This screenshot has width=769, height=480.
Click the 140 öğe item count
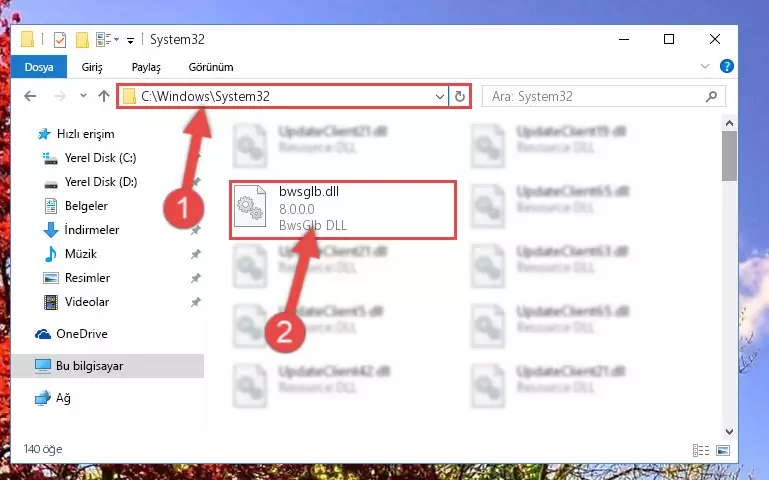[x=43, y=449]
